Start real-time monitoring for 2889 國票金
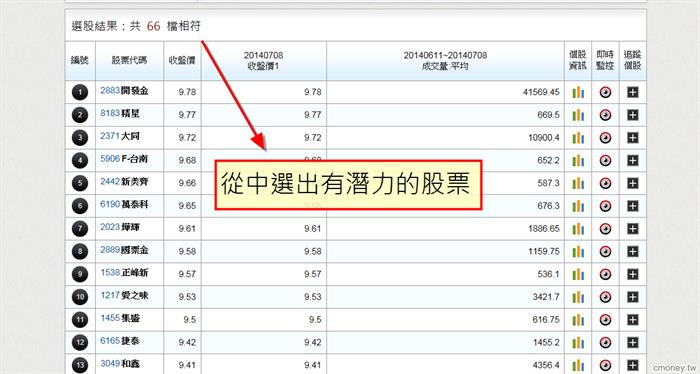This screenshot has height=374, width=700. [x=605, y=252]
